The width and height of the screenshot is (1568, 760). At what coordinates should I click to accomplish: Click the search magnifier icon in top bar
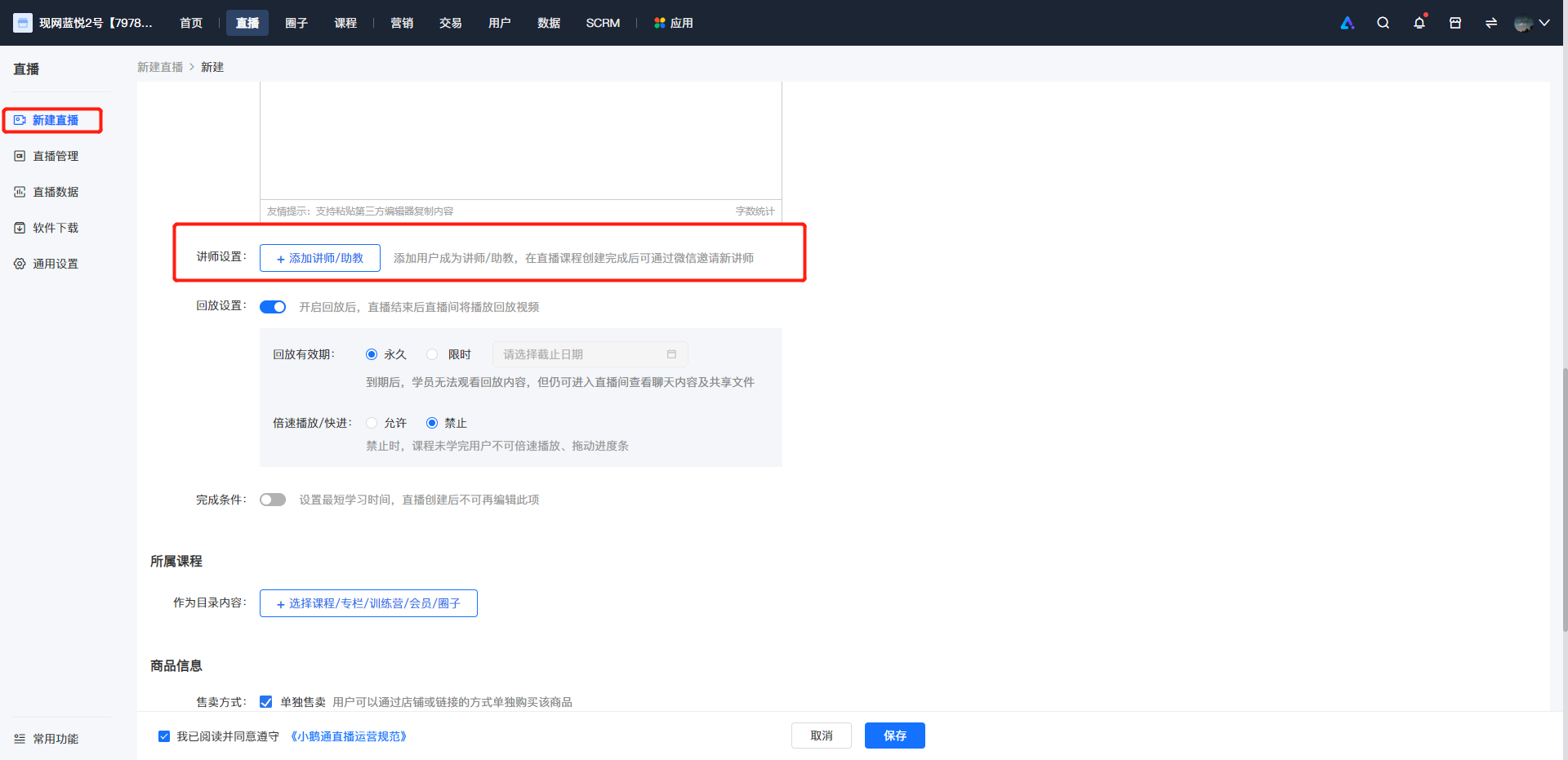1383,23
